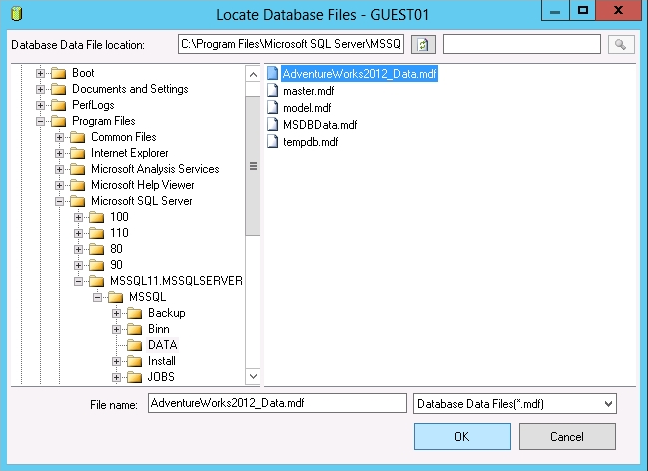The image size is (648, 471).
Task: Click the Database Data File location path field
Action: click(291, 44)
